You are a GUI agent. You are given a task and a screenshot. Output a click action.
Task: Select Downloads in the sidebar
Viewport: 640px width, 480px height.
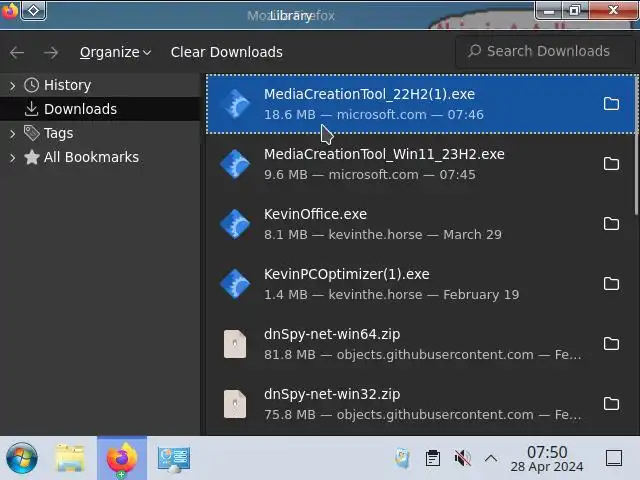[80, 109]
